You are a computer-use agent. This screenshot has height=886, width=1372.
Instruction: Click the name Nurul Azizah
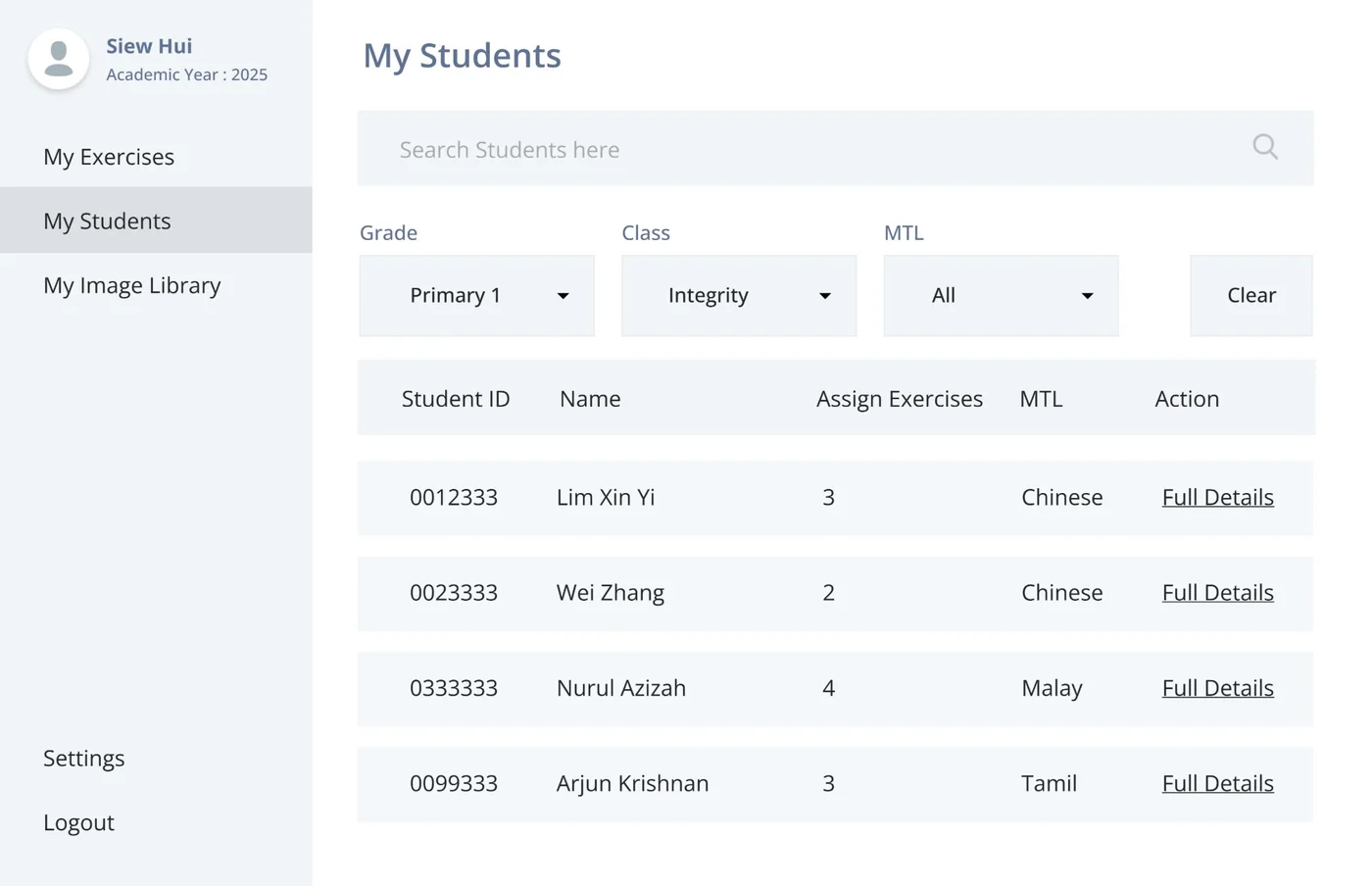click(x=621, y=688)
